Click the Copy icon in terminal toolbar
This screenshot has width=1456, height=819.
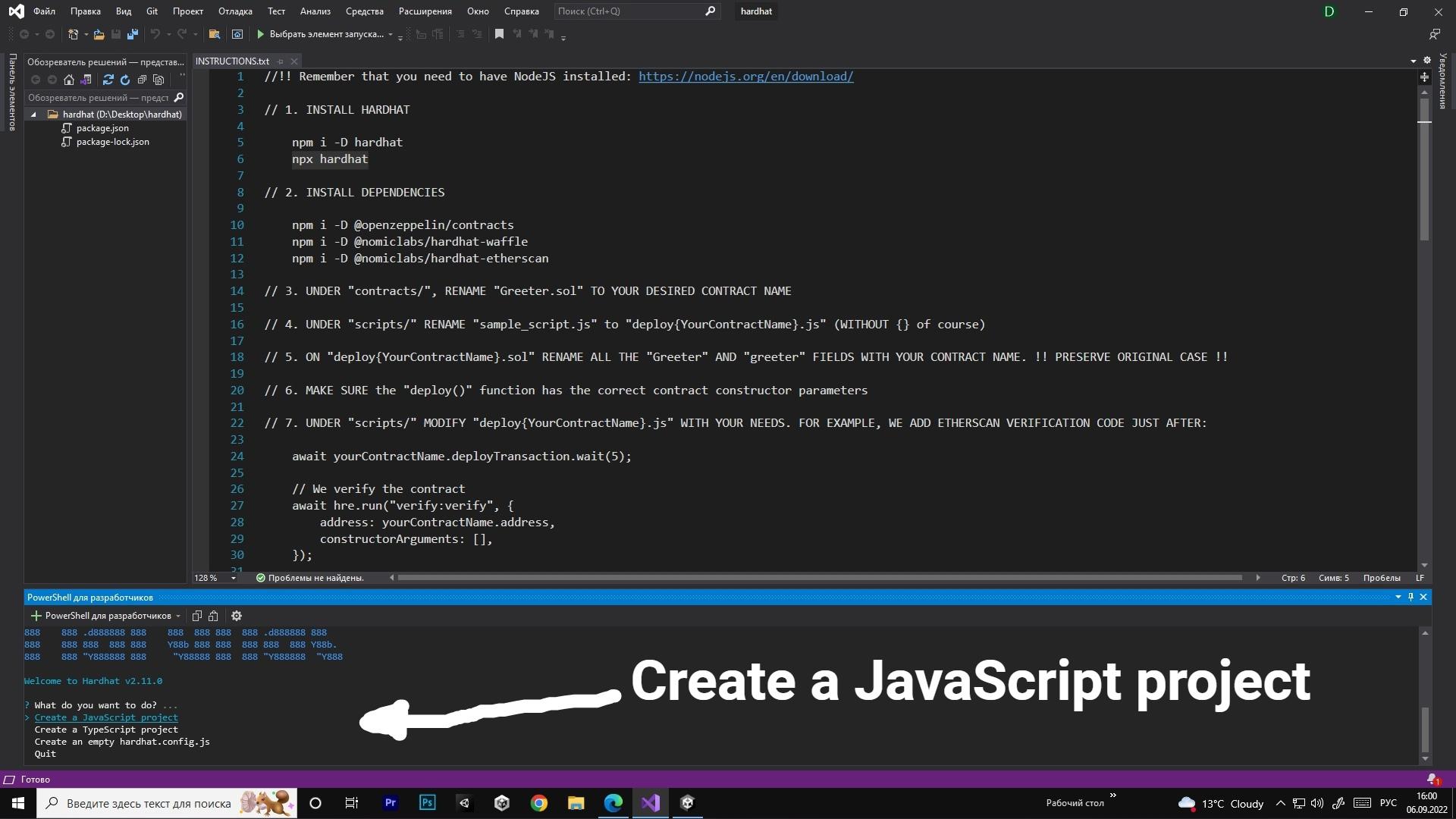pyautogui.click(x=197, y=616)
